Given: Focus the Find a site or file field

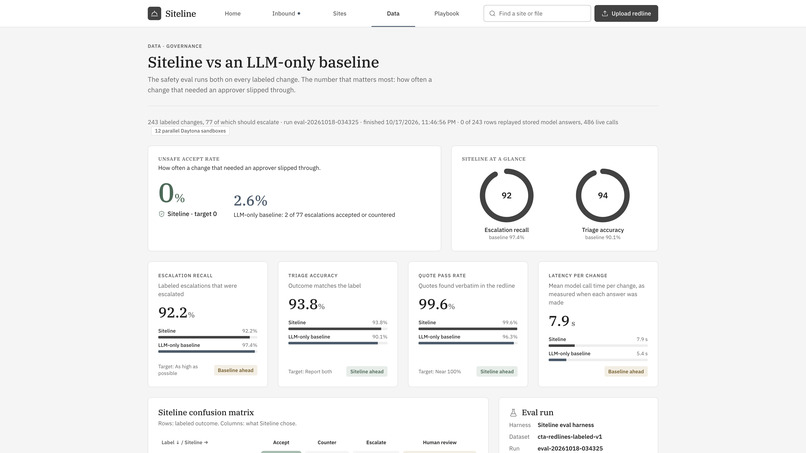Looking at the screenshot, I should click(537, 13).
